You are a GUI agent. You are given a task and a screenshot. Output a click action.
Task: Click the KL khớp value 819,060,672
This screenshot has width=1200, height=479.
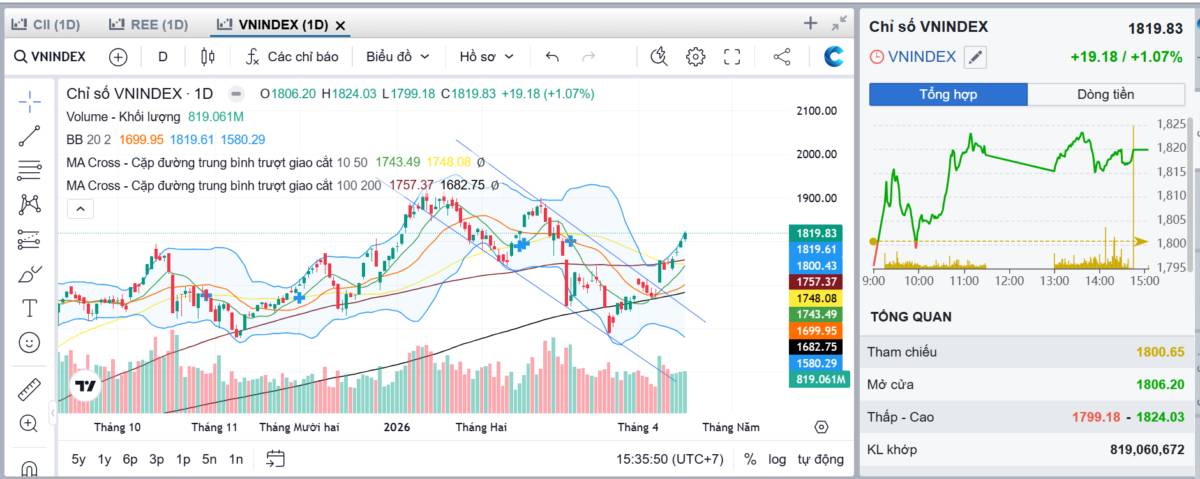(1147, 450)
